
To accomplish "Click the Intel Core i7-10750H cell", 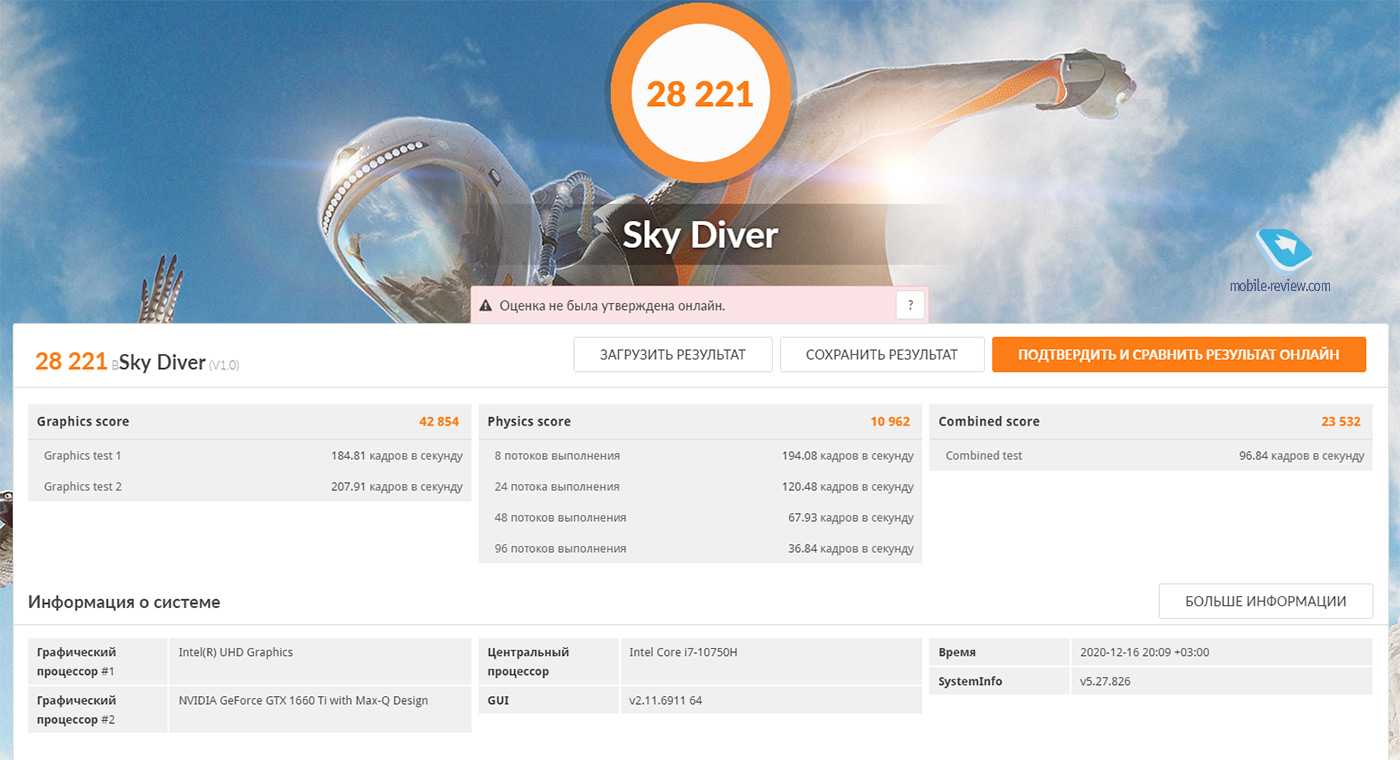I will 771,661.
